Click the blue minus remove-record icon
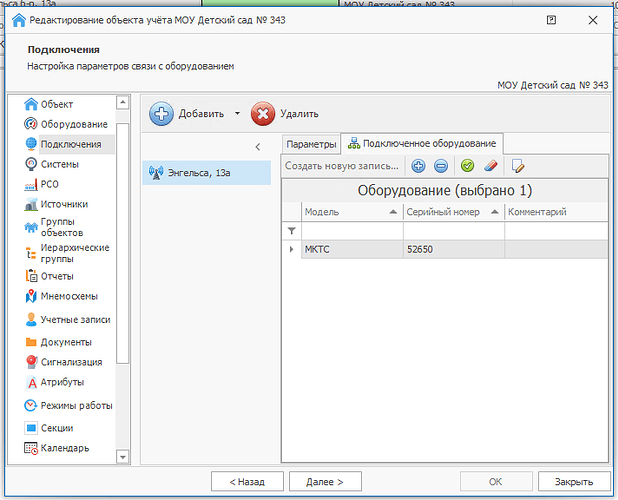This screenshot has width=618, height=500. [x=441, y=166]
